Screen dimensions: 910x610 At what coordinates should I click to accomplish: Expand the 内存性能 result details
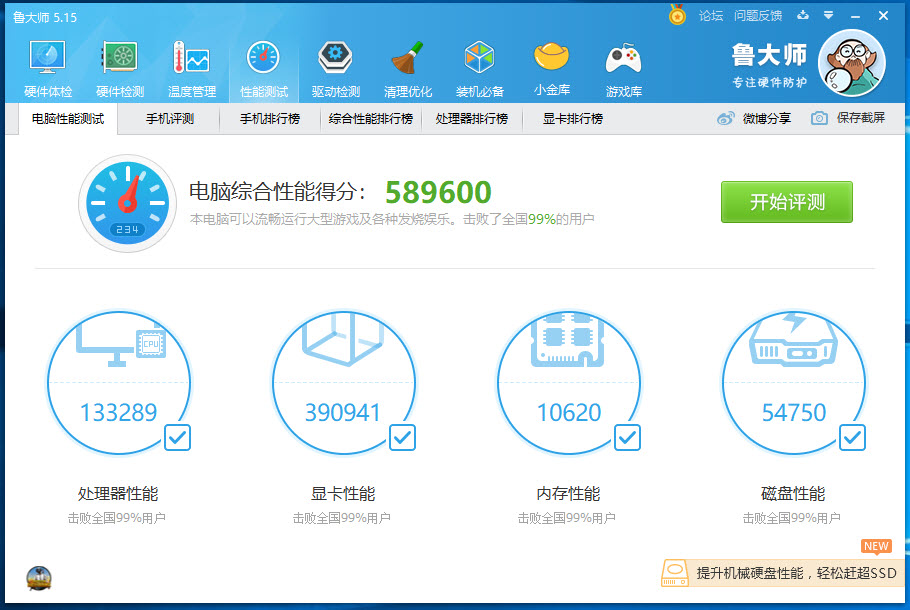[x=627, y=438]
